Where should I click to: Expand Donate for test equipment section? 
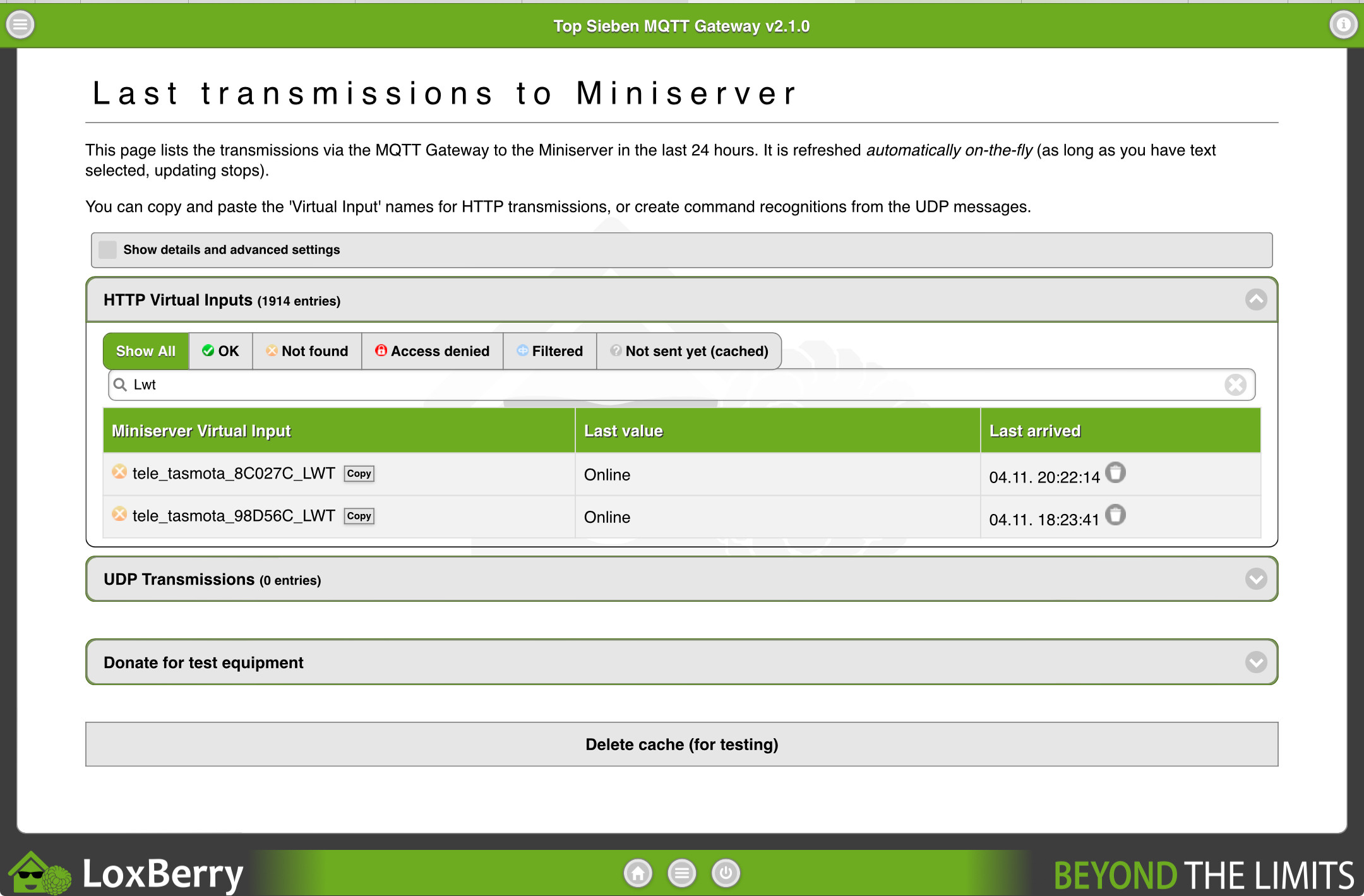[x=1255, y=662]
